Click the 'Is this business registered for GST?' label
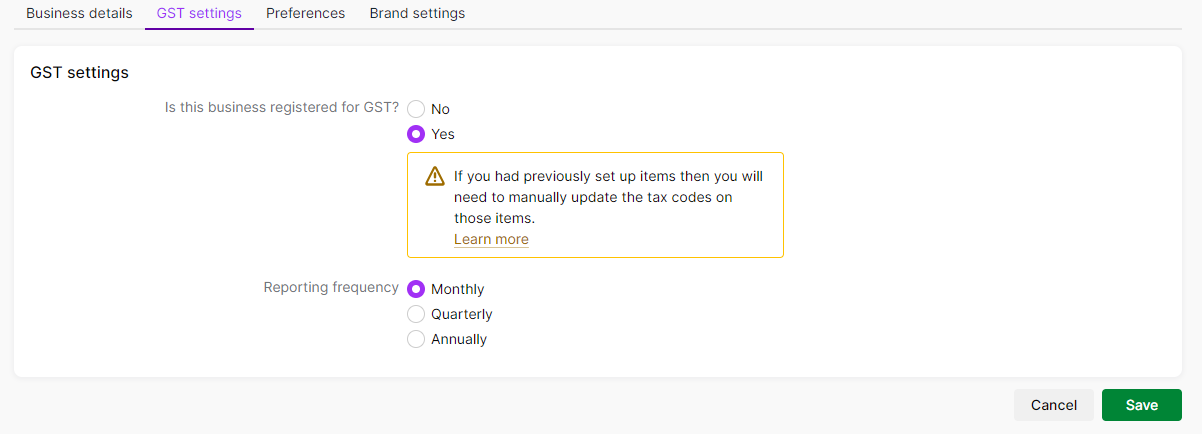Screen dimensions: 1202x434 pos(282,107)
